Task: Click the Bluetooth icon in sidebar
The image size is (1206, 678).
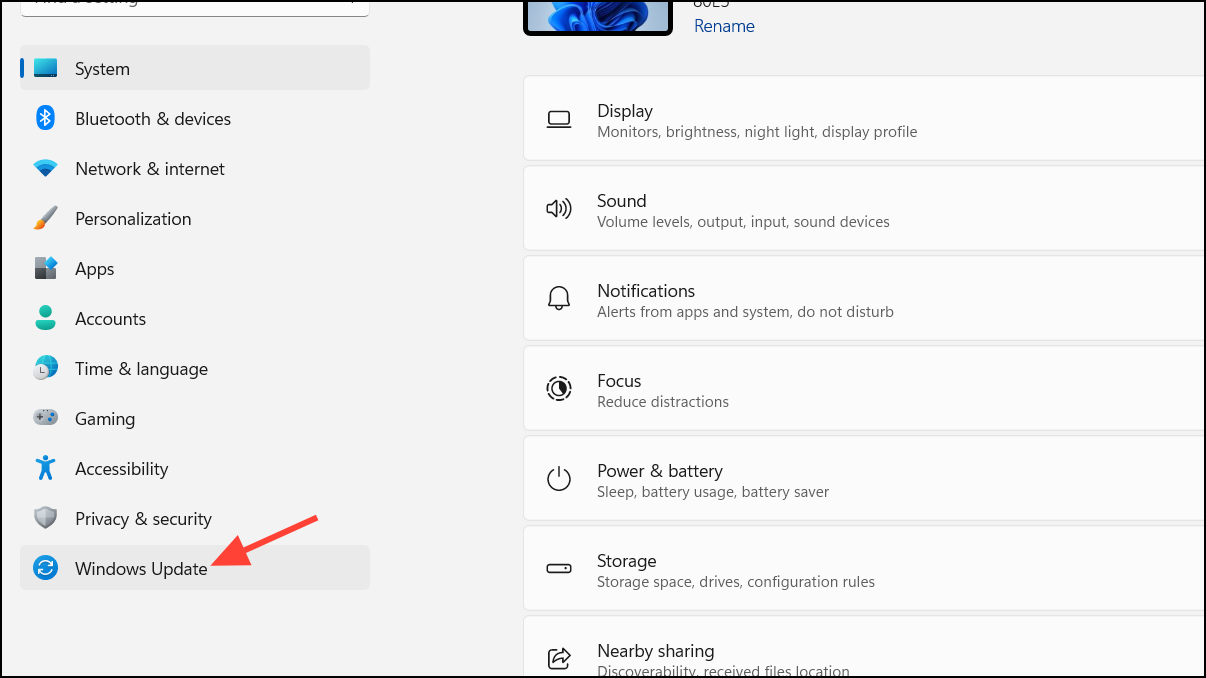Action: 45,118
